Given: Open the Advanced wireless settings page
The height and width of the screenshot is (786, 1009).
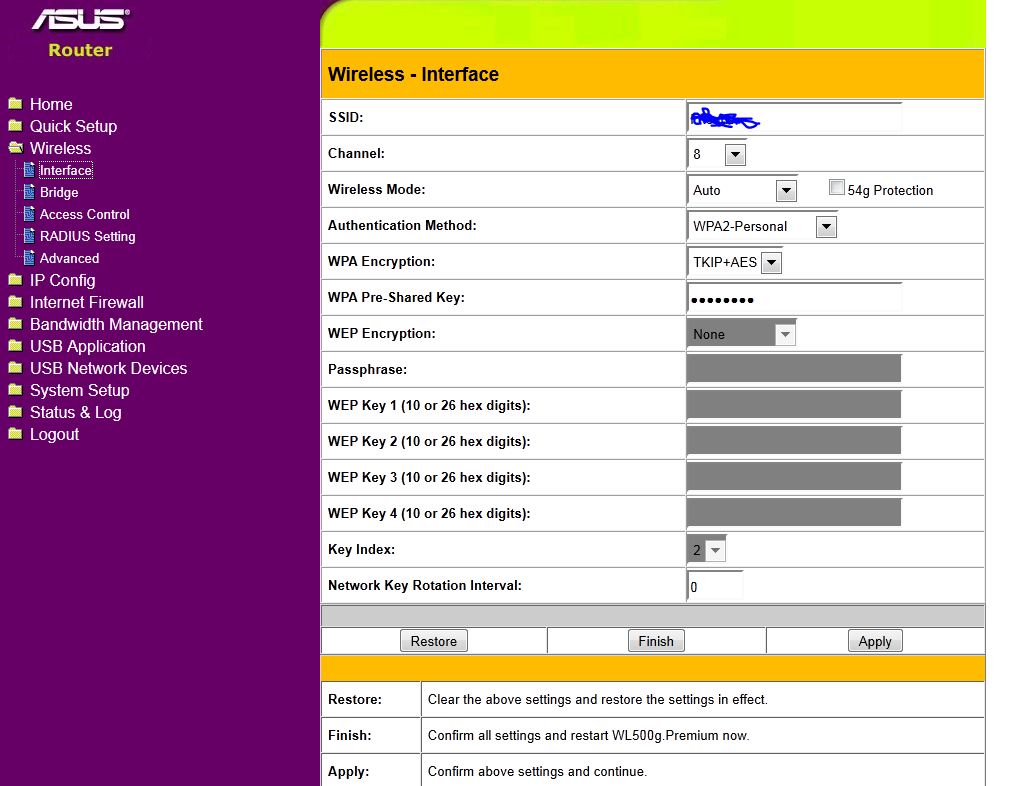Looking at the screenshot, I should pos(69,258).
